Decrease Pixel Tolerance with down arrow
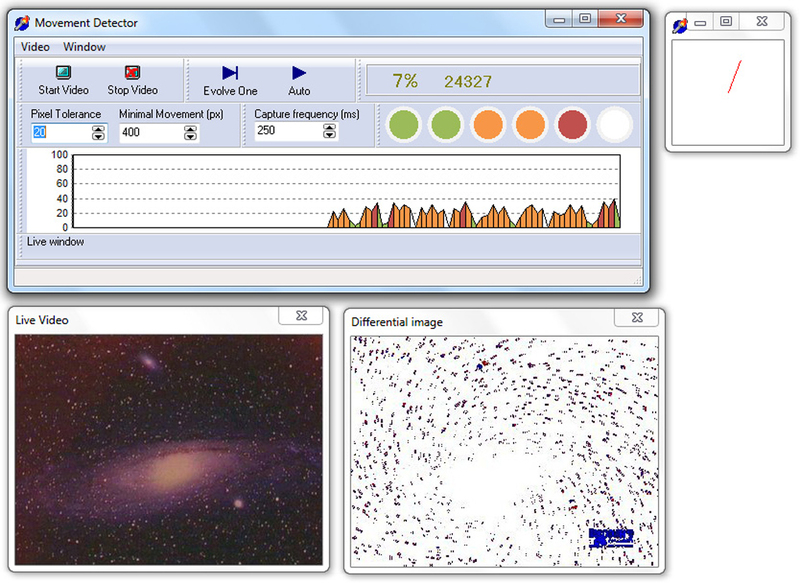Screen dimensions: 800x583 click(x=98, y=137)
